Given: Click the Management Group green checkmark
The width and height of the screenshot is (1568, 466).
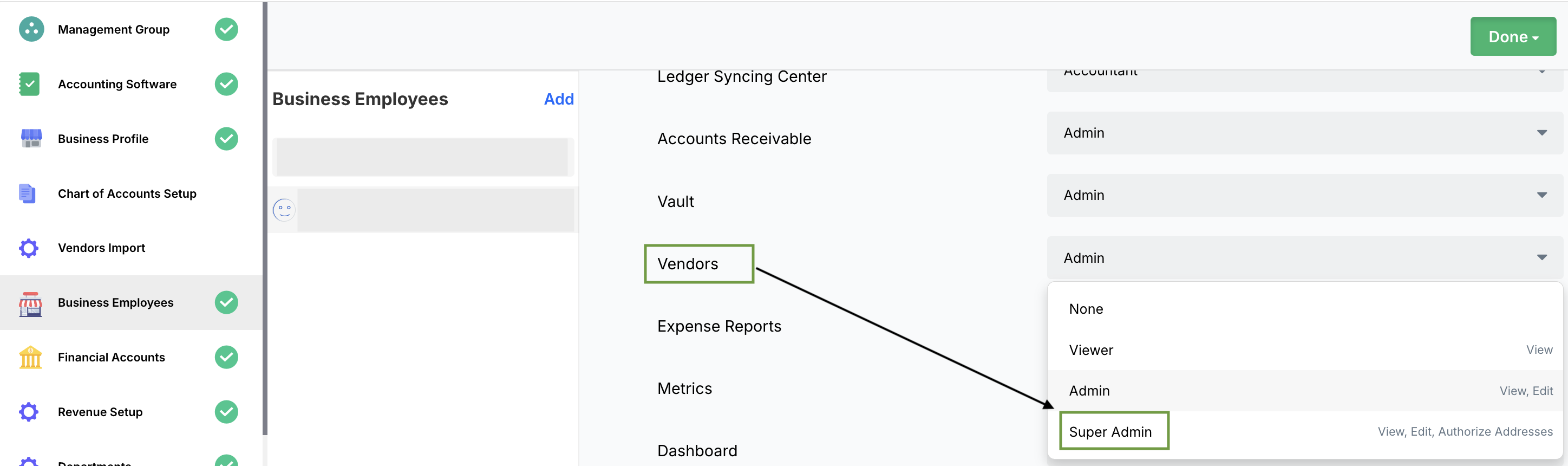Looking at the screenshot, I should [x=226, y=29].
